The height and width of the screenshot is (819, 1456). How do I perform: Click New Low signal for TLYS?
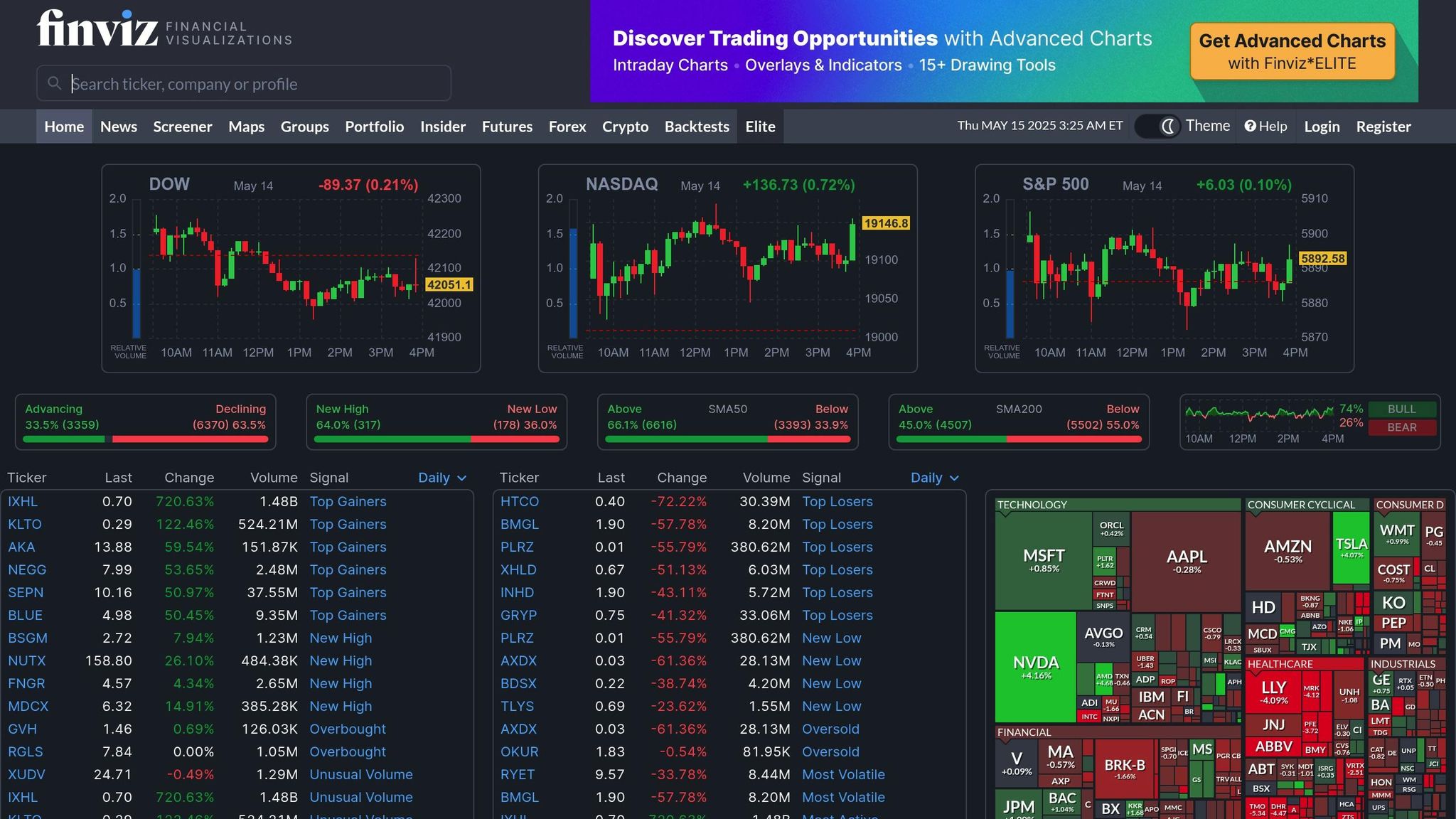point(832,706)
